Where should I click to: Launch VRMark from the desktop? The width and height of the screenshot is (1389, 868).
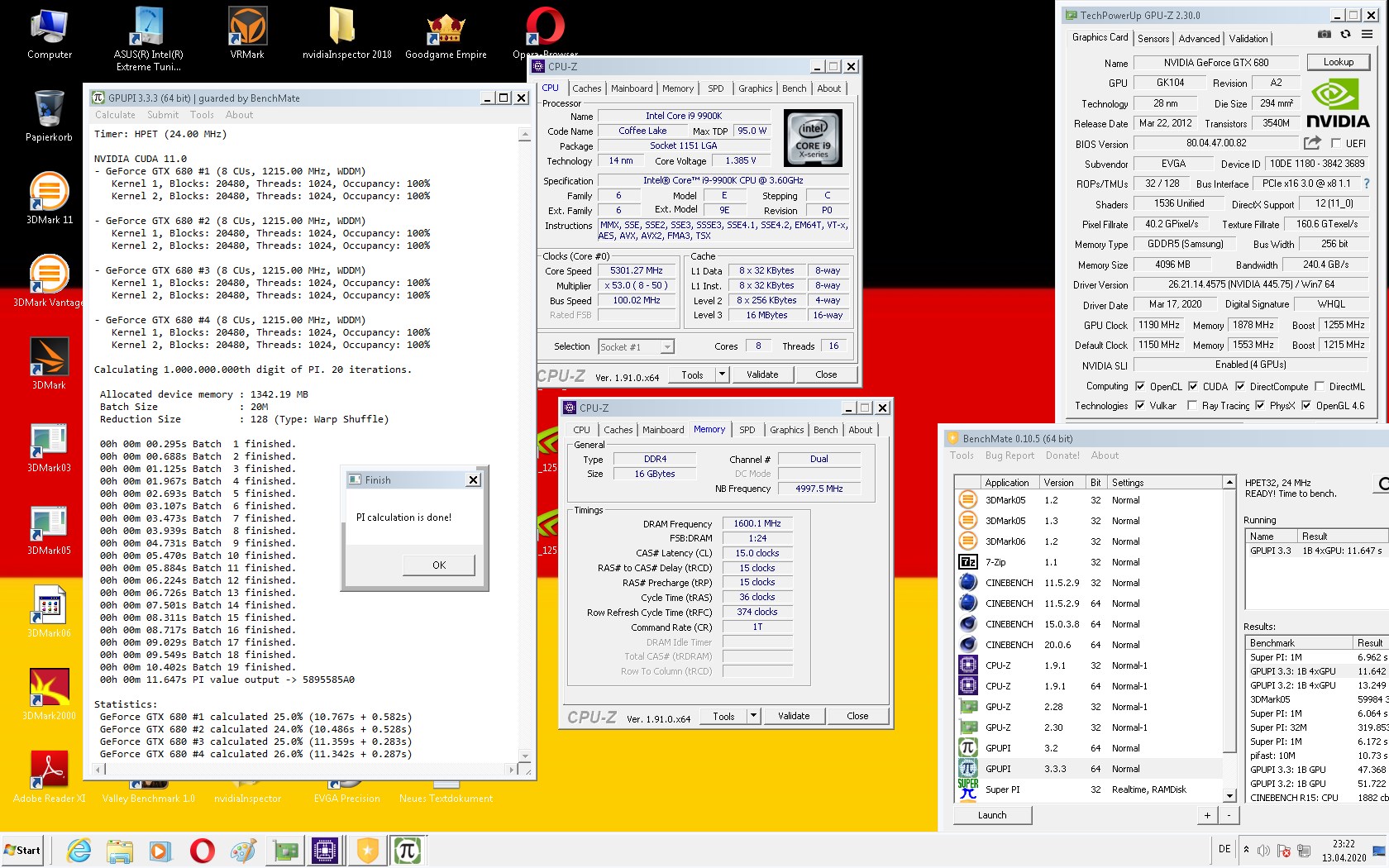click(247, 33)
